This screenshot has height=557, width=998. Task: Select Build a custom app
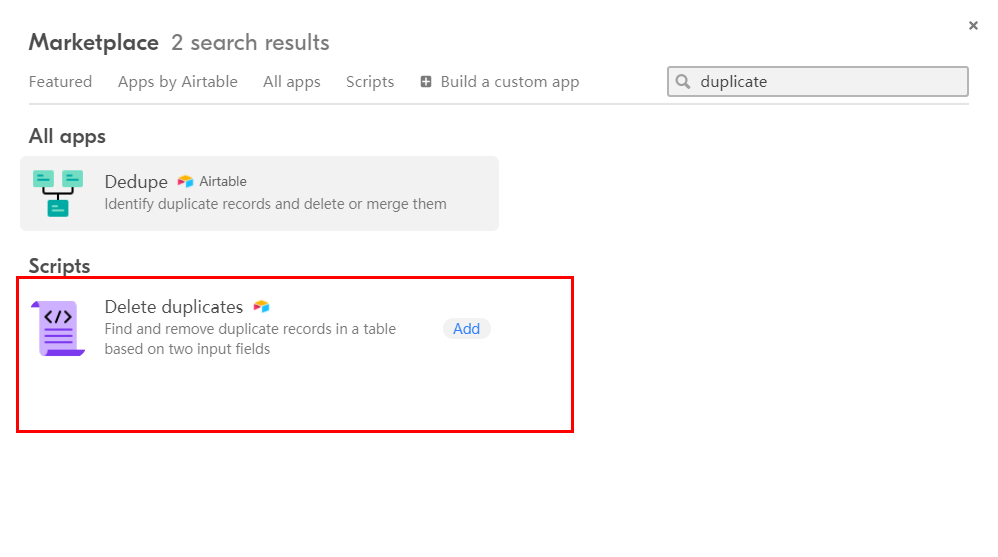pos(500,81)
